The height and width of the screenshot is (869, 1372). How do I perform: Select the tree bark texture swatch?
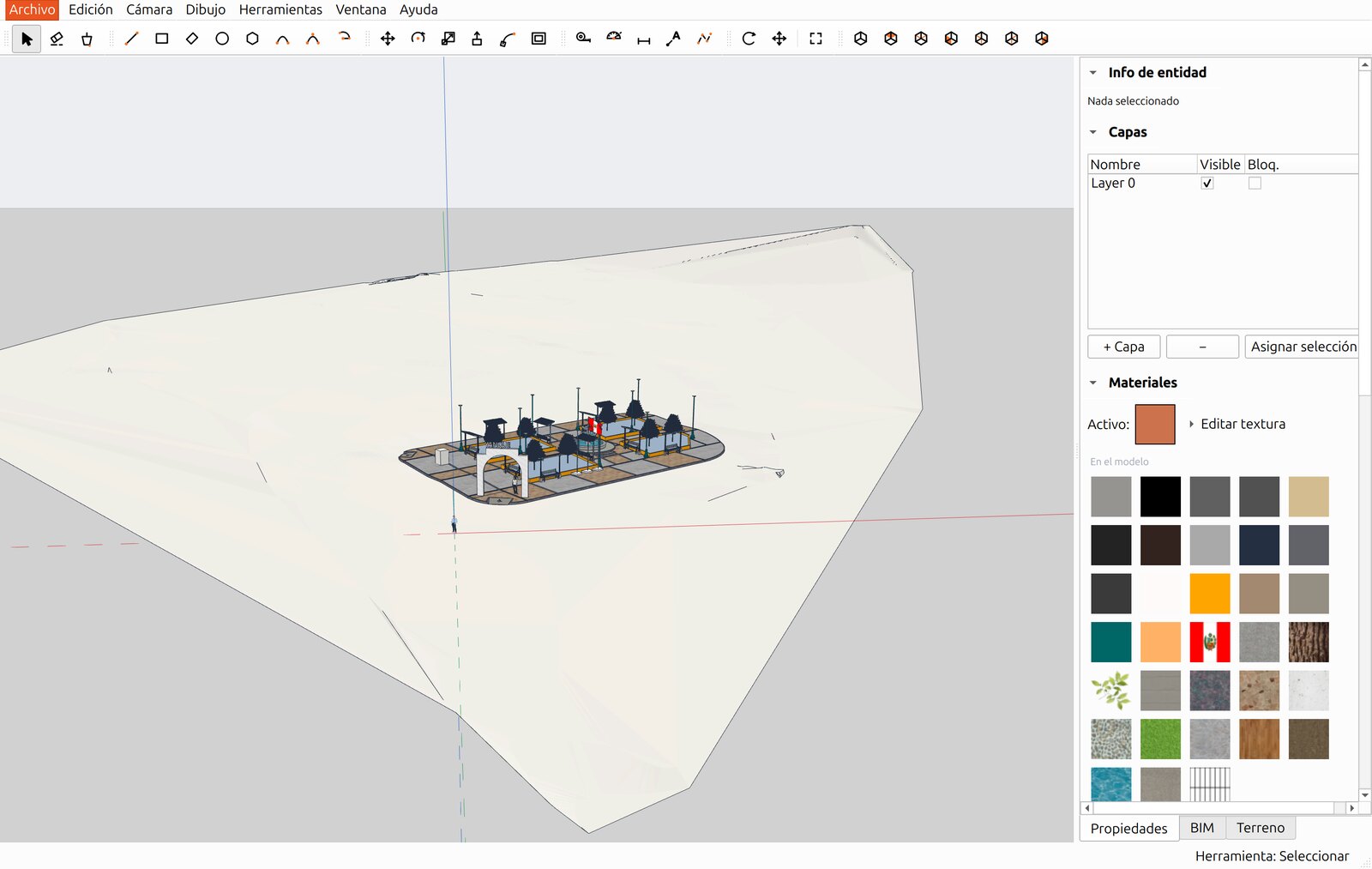point(1309,642)
